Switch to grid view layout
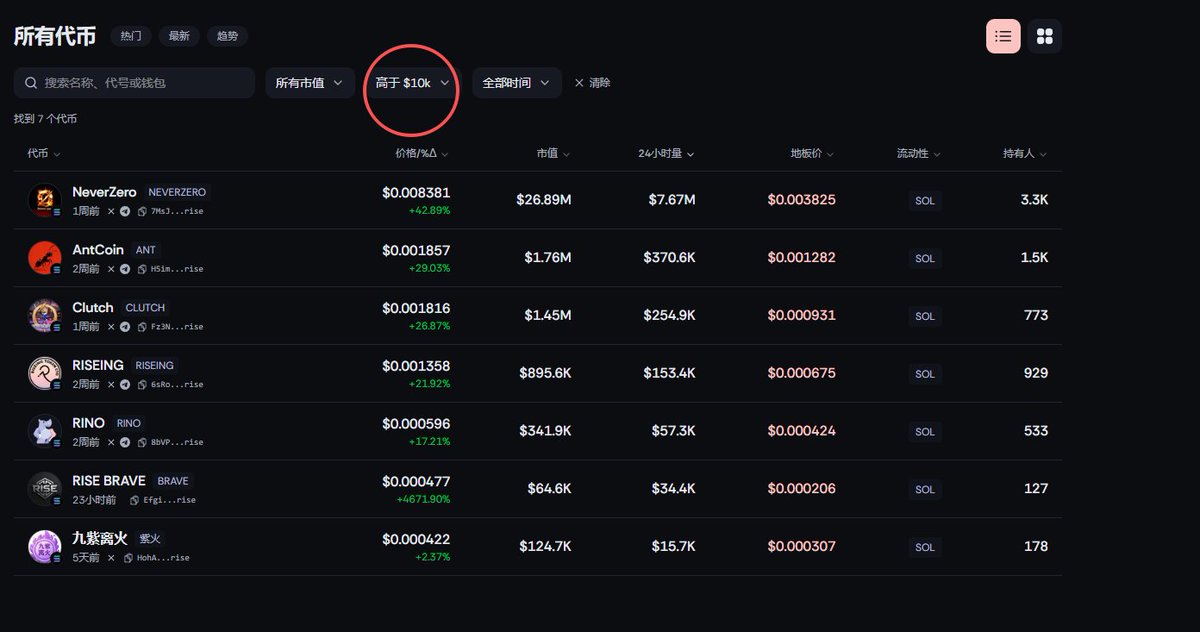 pos(1045,36)
